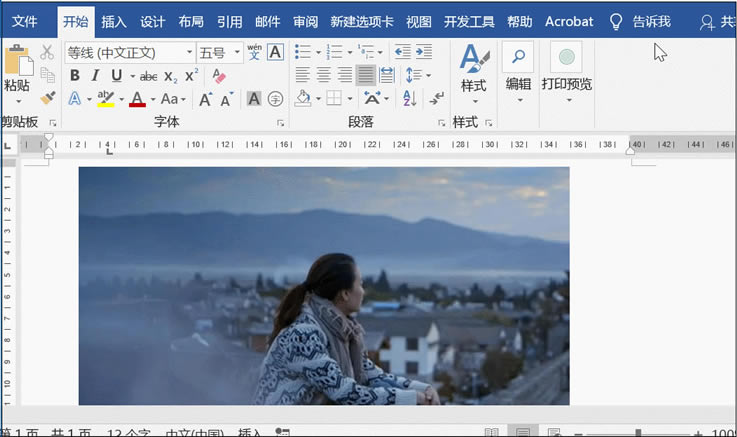The image size is (737, 437).
Task: Justify text alignment
Action: [x=366, y=75]
